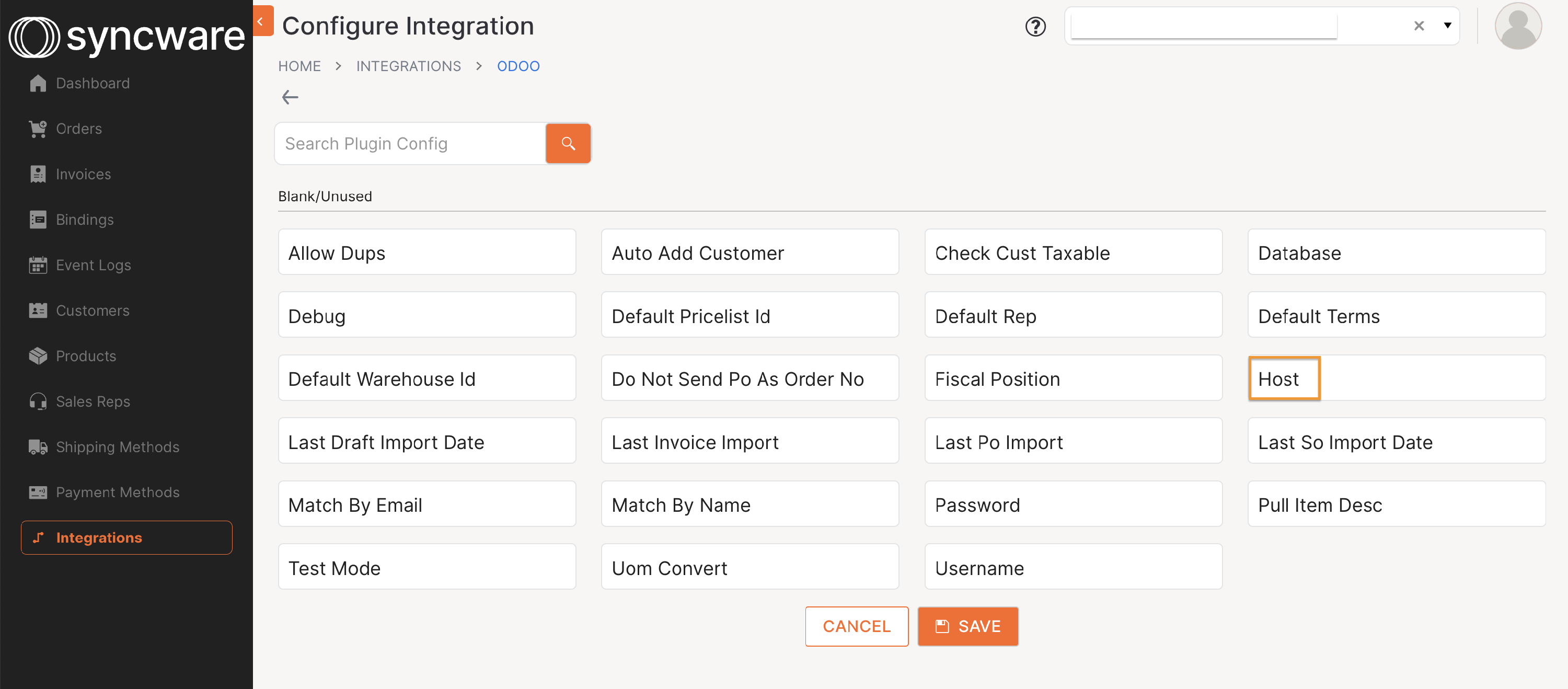The image size is (1568, 689).
Task: Select the Orders cart icon
Action: click(x=38, y=129)
